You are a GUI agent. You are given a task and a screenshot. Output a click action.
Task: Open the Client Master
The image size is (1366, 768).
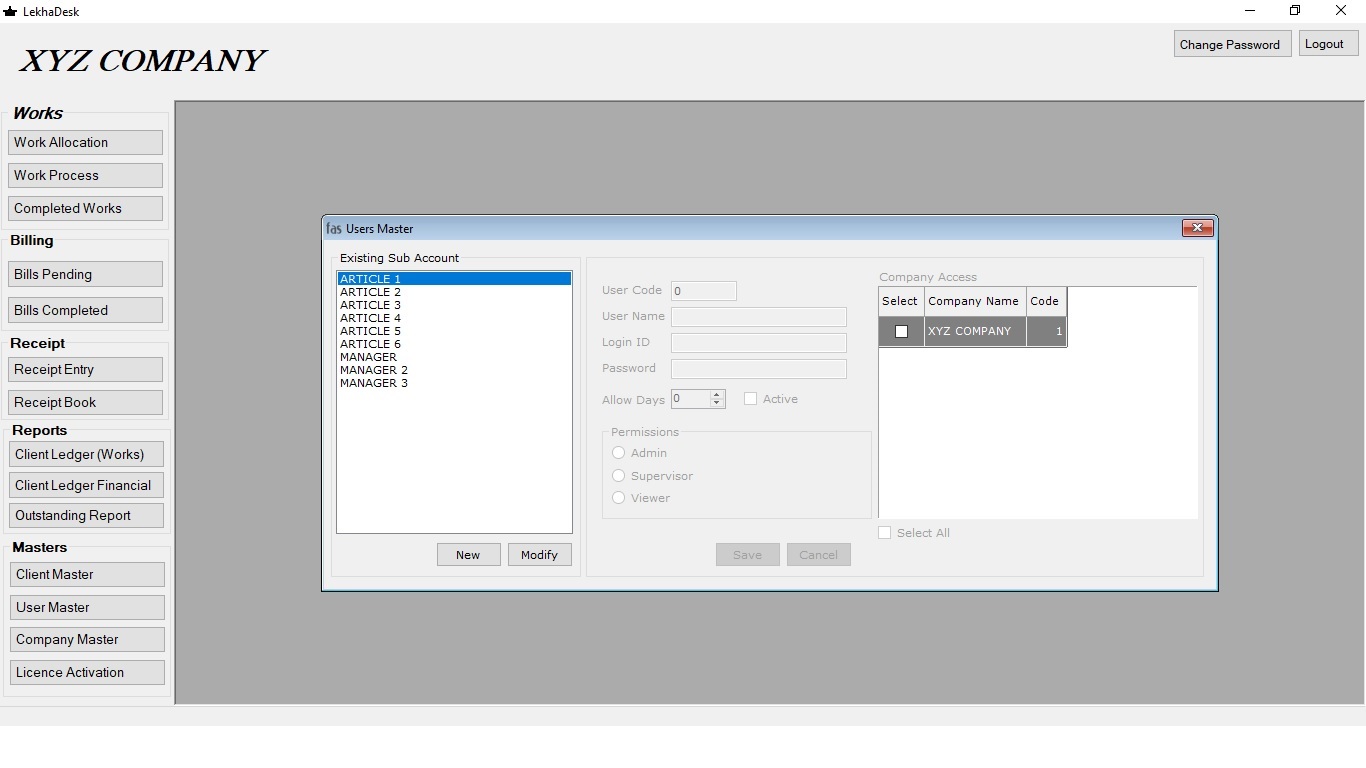(x=87, y=574)
